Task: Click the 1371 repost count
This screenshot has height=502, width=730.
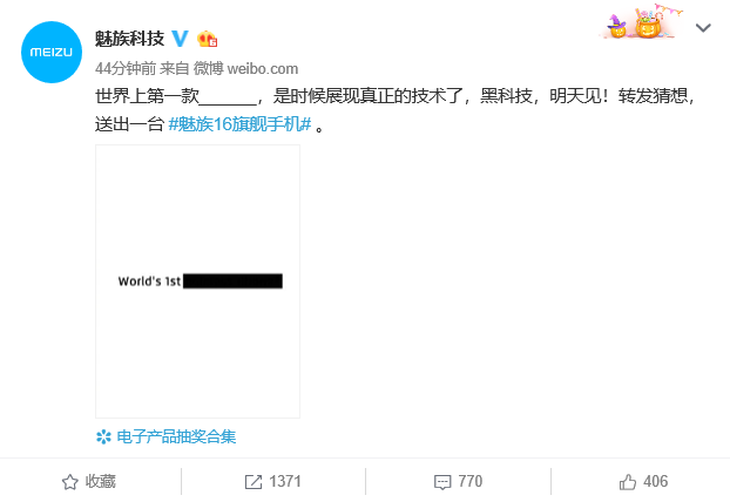Action: pos(285,482)
